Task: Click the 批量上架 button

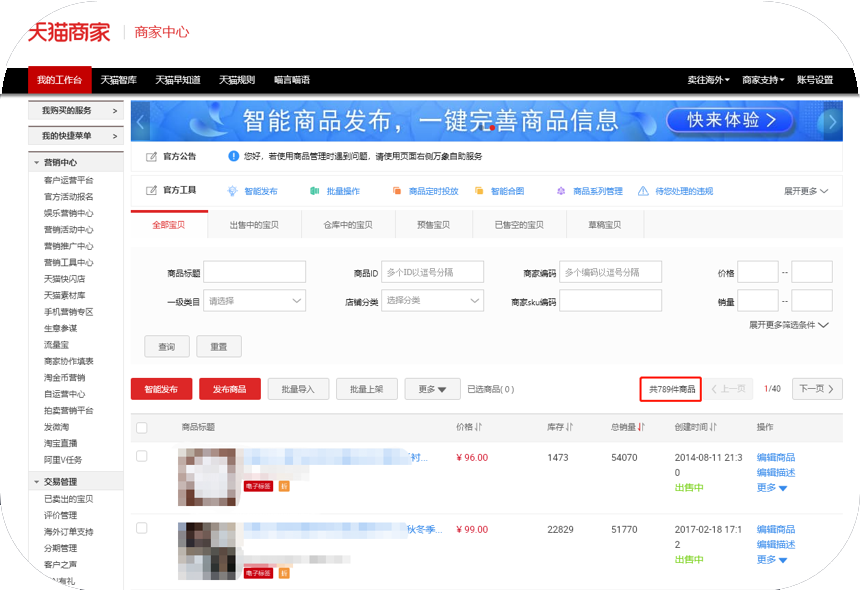Action: point(367,389)
